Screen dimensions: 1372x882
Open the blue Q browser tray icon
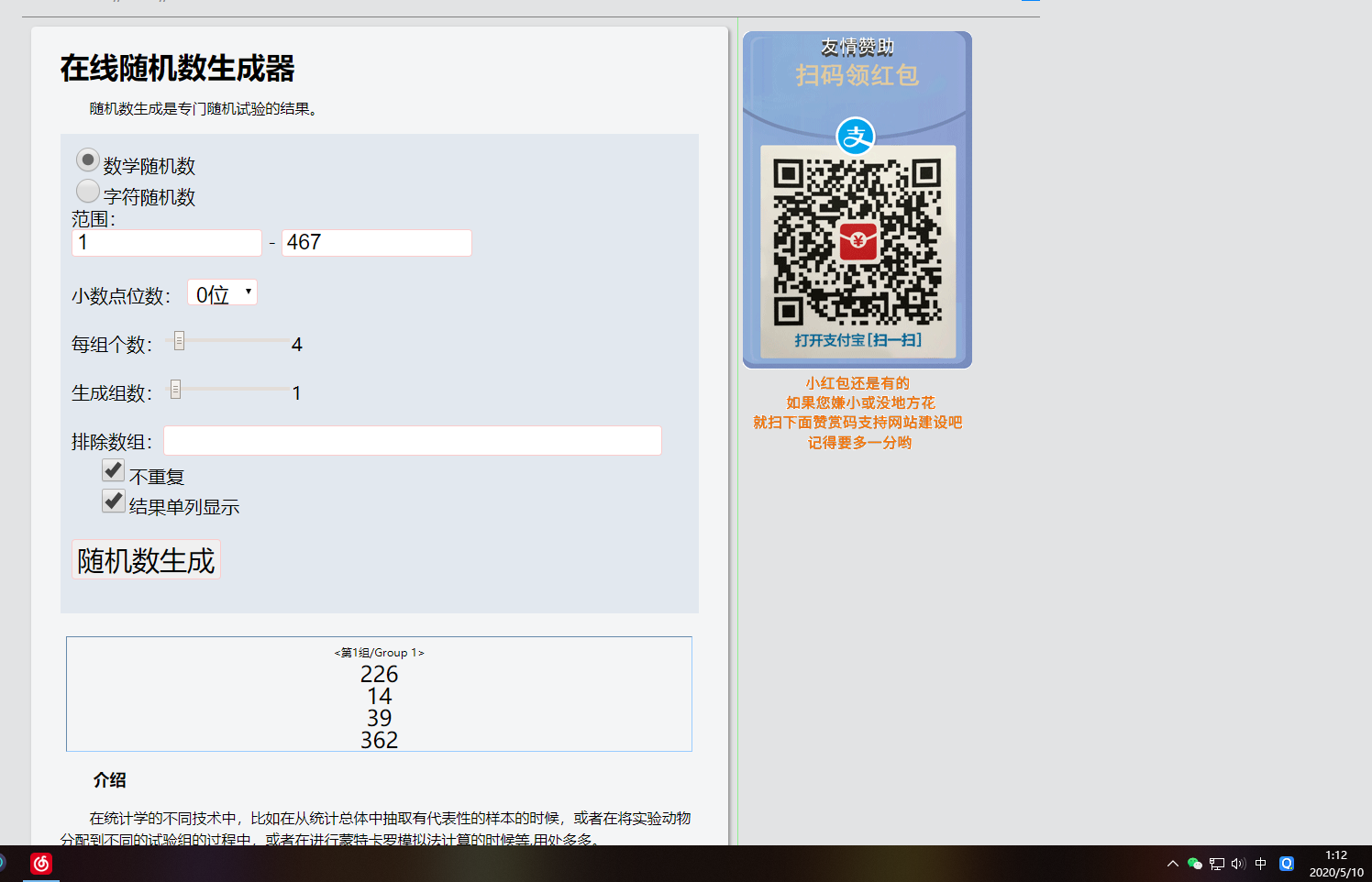click(1287, 864)
